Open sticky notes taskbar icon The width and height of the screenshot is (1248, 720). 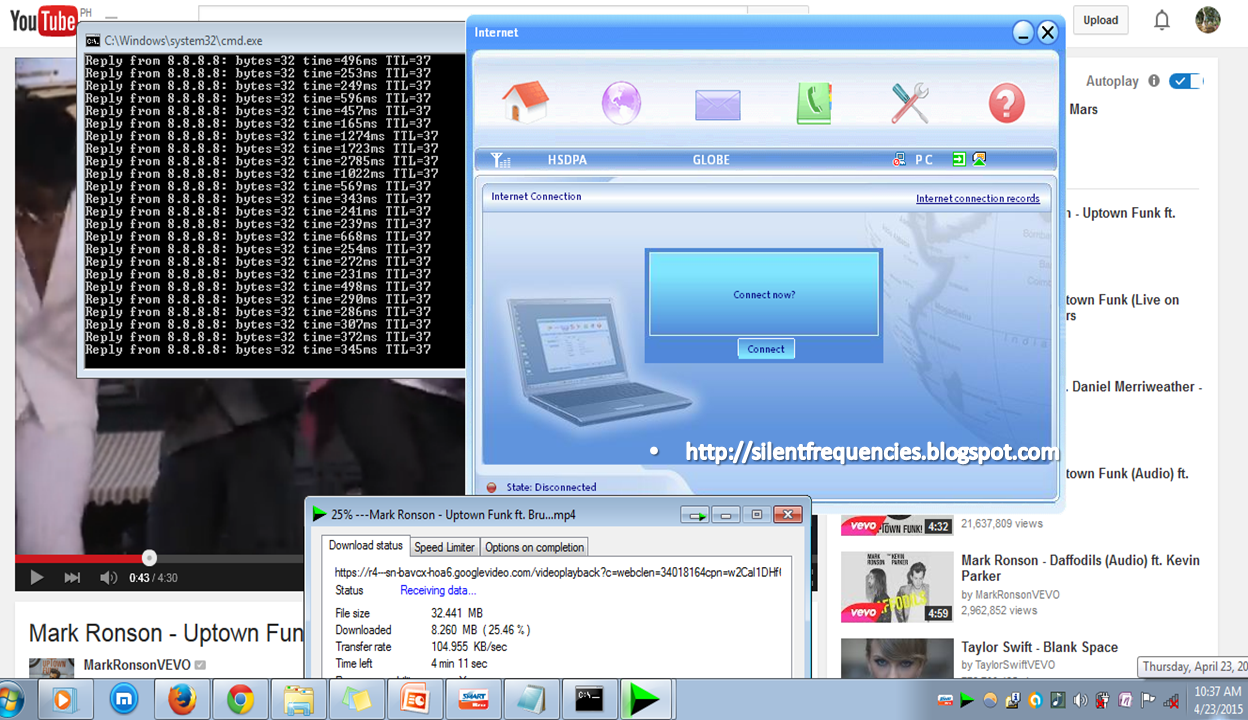357,700
